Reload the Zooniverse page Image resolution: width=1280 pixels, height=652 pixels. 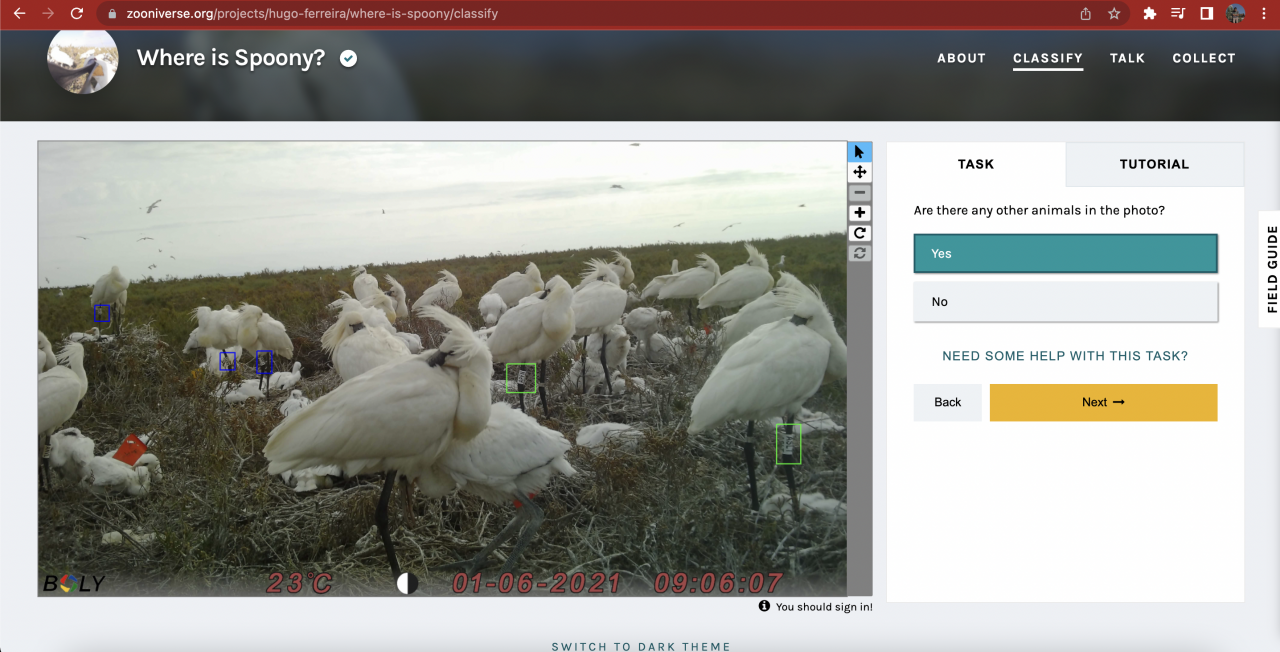pos(77,14)
